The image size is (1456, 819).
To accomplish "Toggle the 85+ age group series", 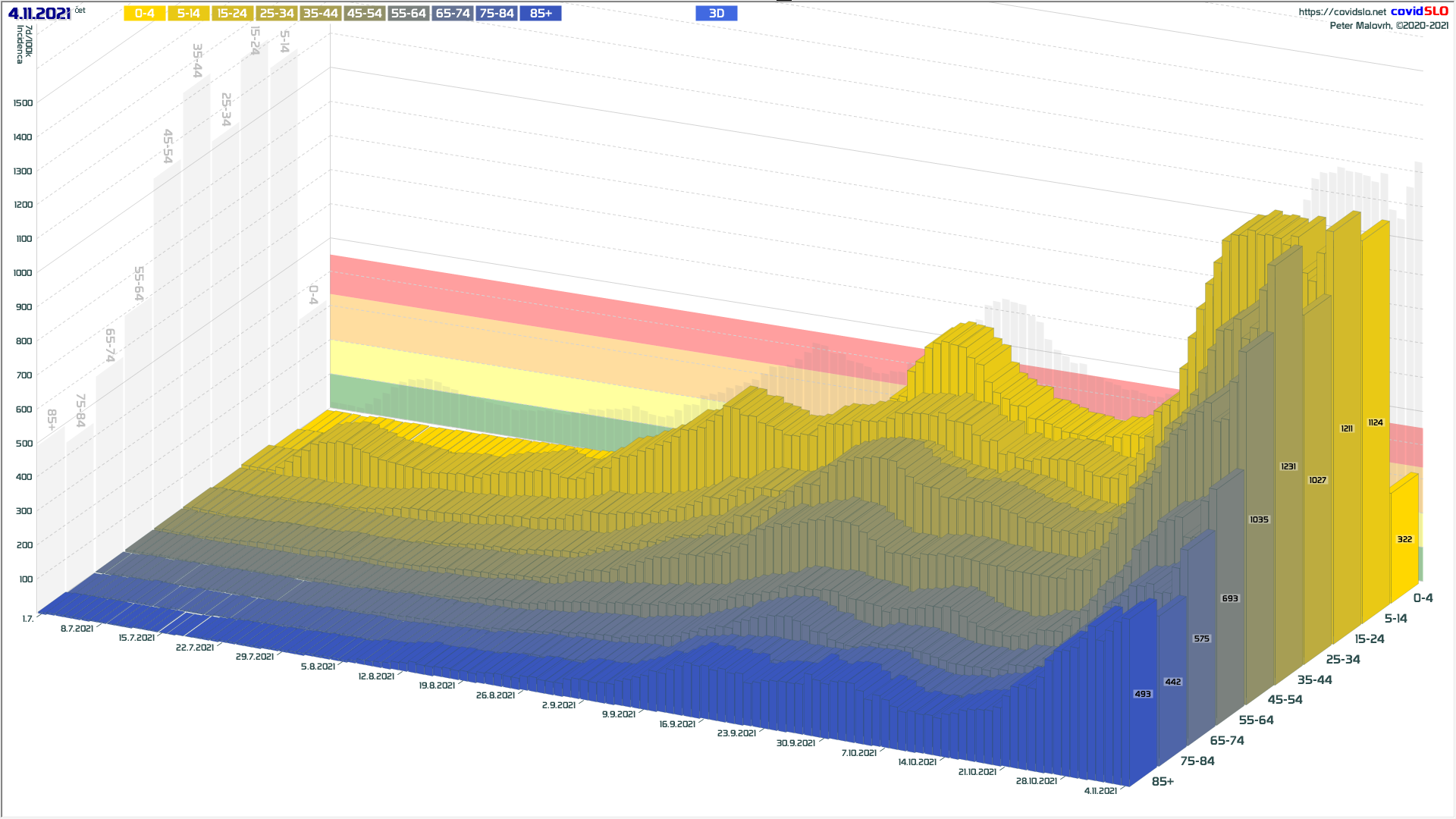I will click(x=541, y=14).
